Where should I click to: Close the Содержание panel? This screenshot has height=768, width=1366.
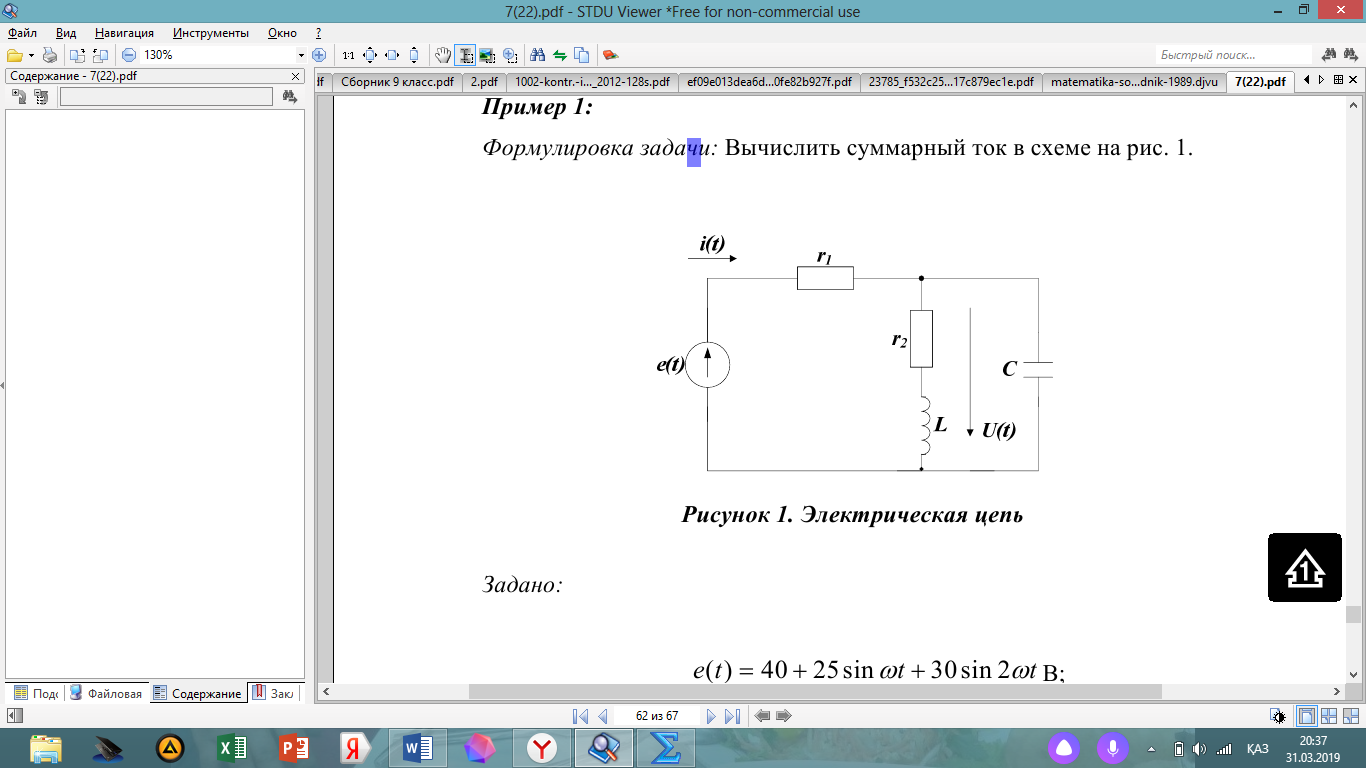(x=296, y=76)
